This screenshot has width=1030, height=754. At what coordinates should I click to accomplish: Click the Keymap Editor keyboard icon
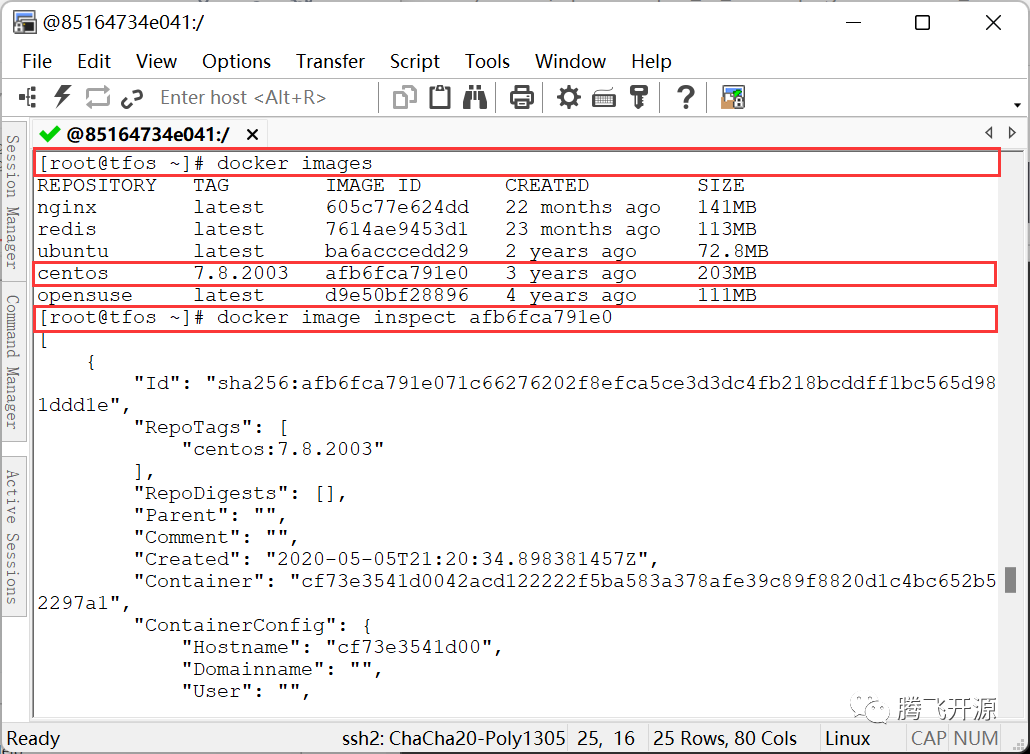604,99
